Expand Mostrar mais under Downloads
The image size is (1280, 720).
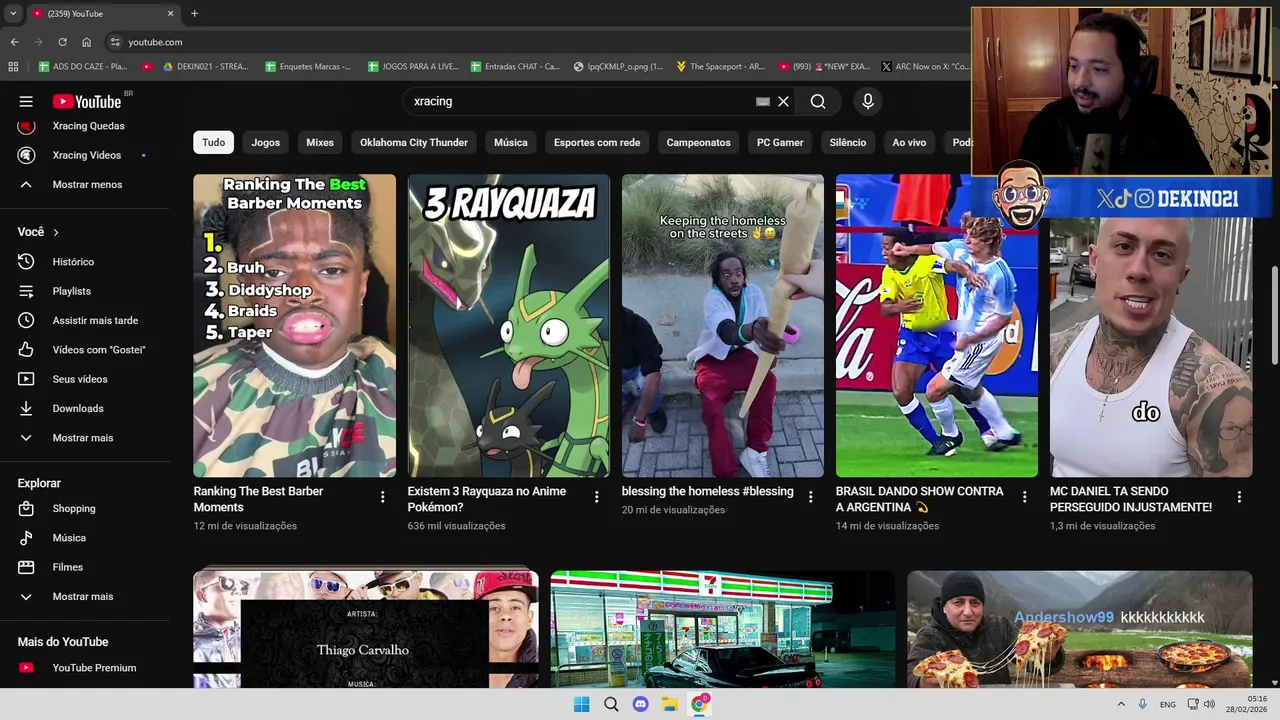click(84, 438)
